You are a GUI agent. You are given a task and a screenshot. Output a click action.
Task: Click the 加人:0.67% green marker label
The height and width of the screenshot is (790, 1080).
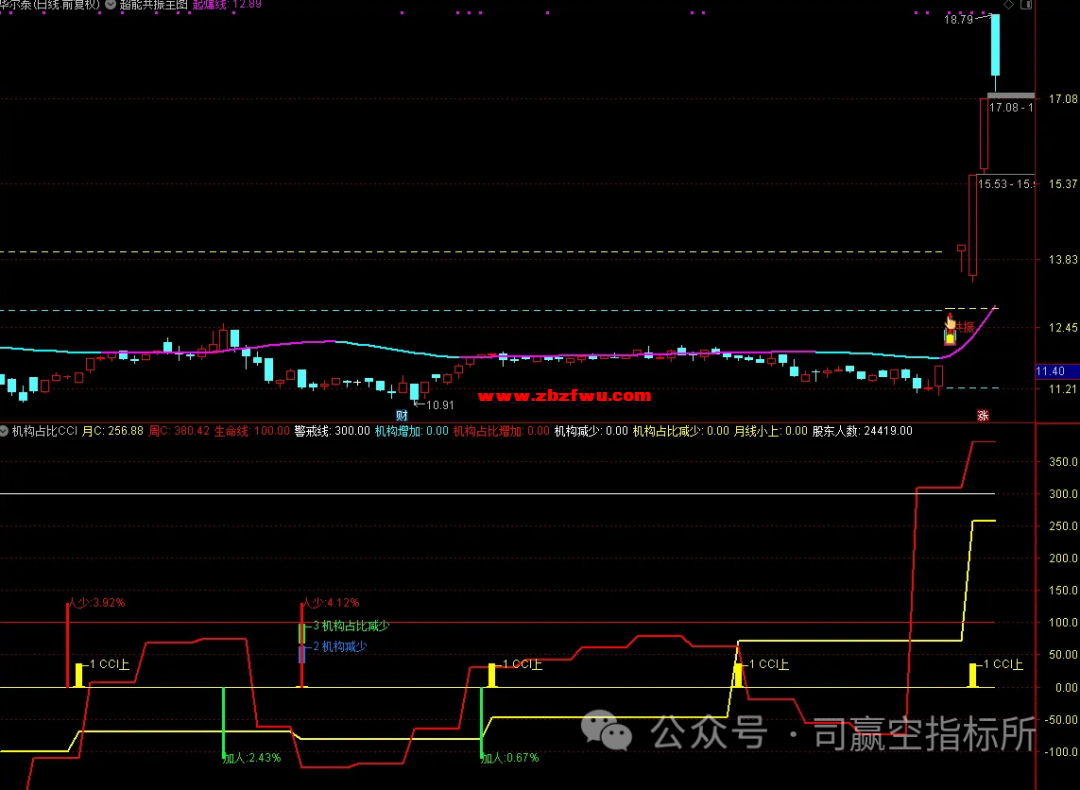pyautogui.click(x=510, y=758)
